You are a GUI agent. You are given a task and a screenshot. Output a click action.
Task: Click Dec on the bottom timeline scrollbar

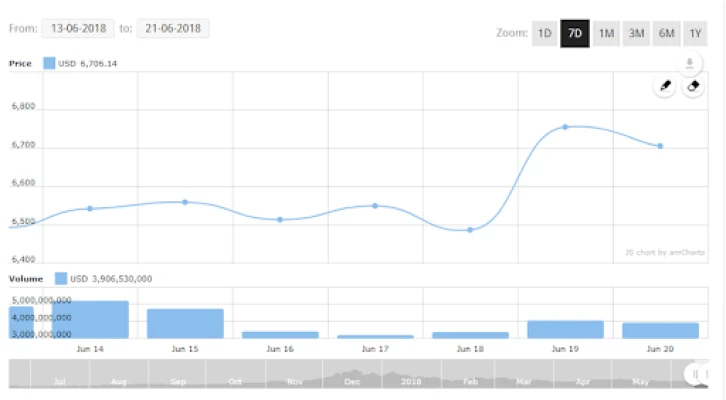pos(352,381)
